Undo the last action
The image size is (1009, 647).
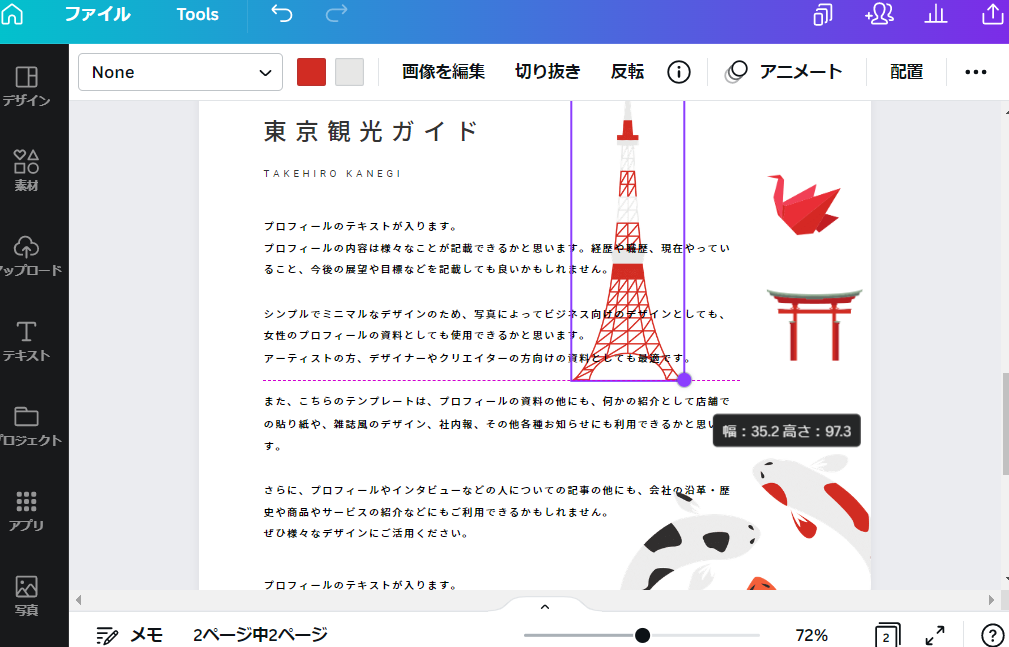pyautogui.click(x=282, y=14)
